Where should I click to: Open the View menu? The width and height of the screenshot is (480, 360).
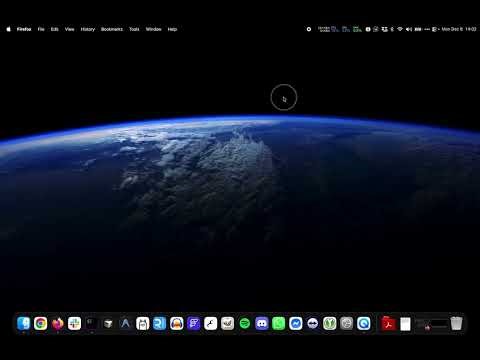point(69,29)
